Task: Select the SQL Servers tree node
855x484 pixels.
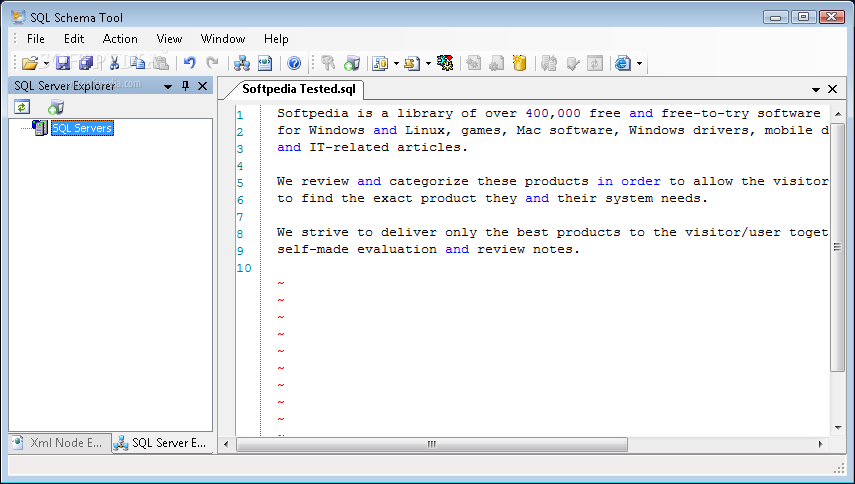Action: click(x=82, y=128)
